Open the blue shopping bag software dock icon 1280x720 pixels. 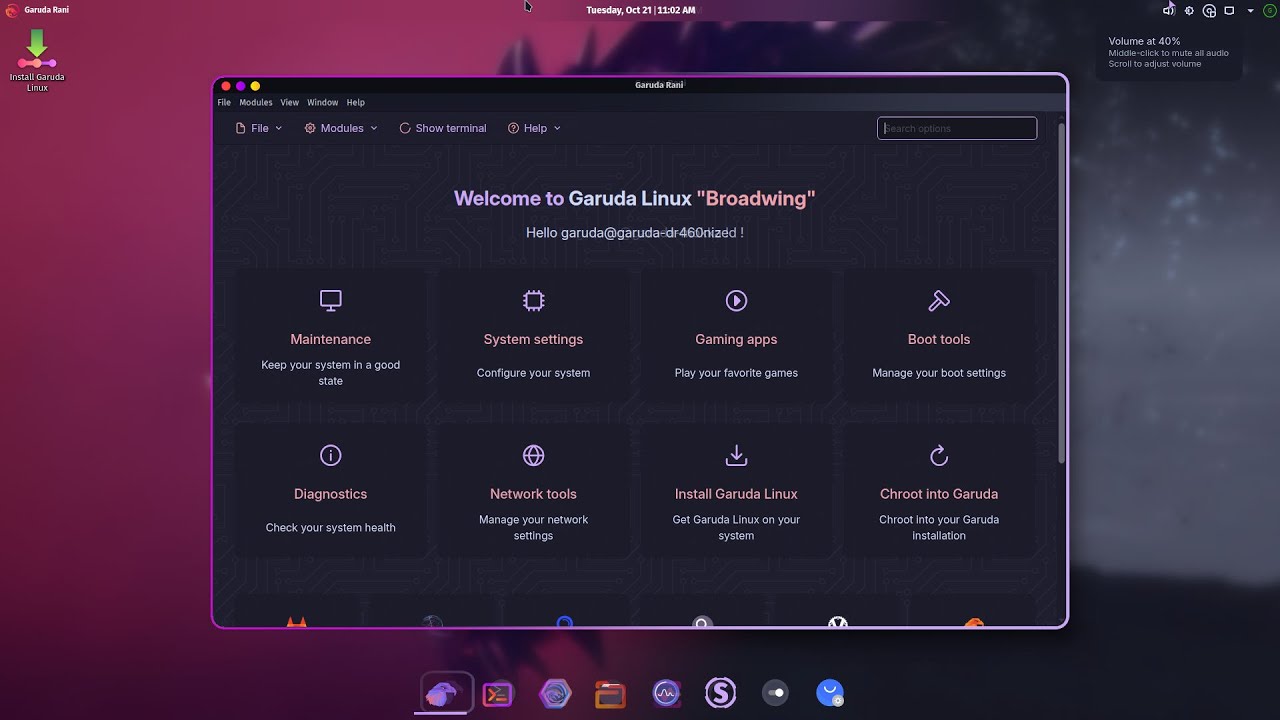[830, 693]
